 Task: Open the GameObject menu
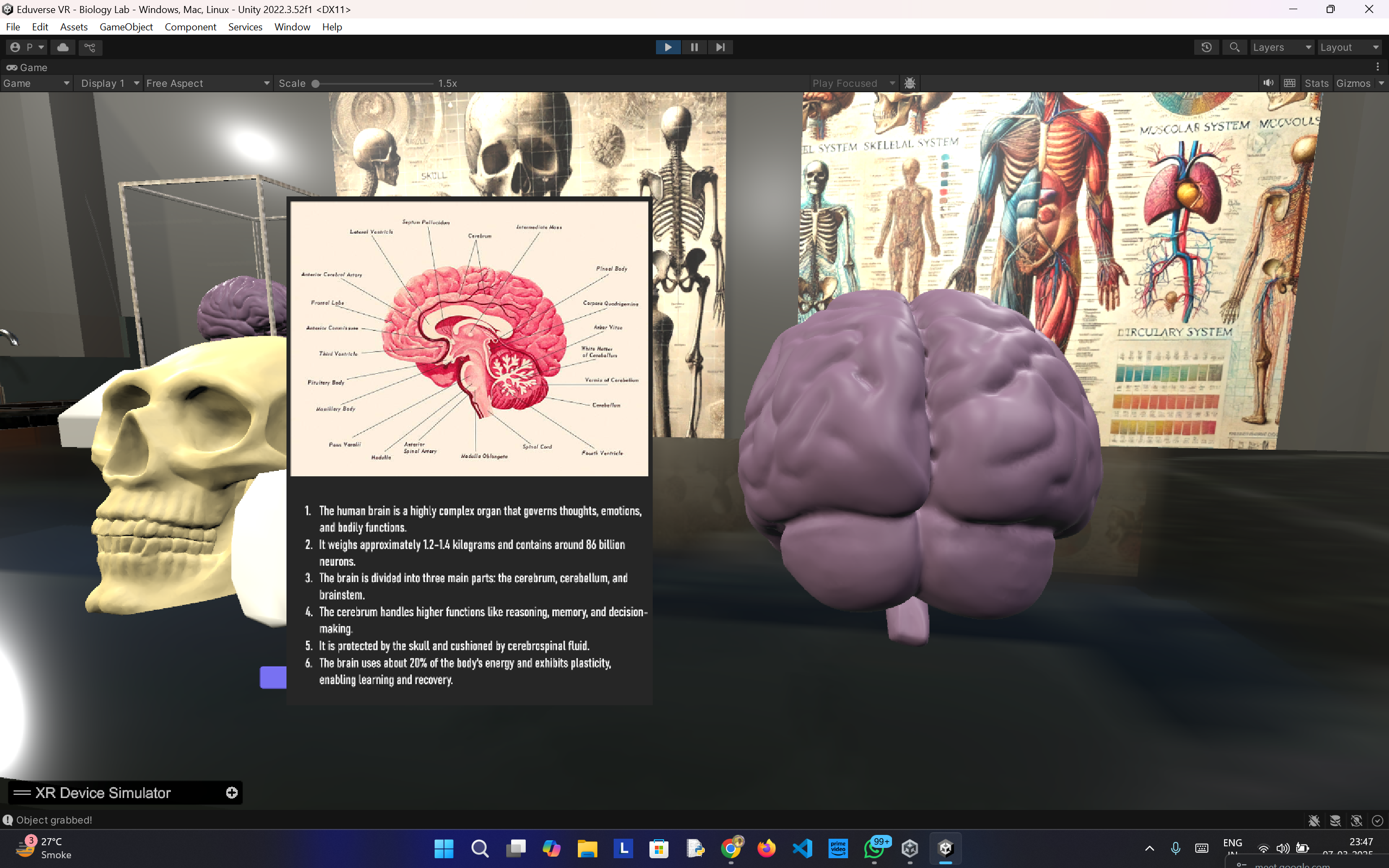pos(126,27)
